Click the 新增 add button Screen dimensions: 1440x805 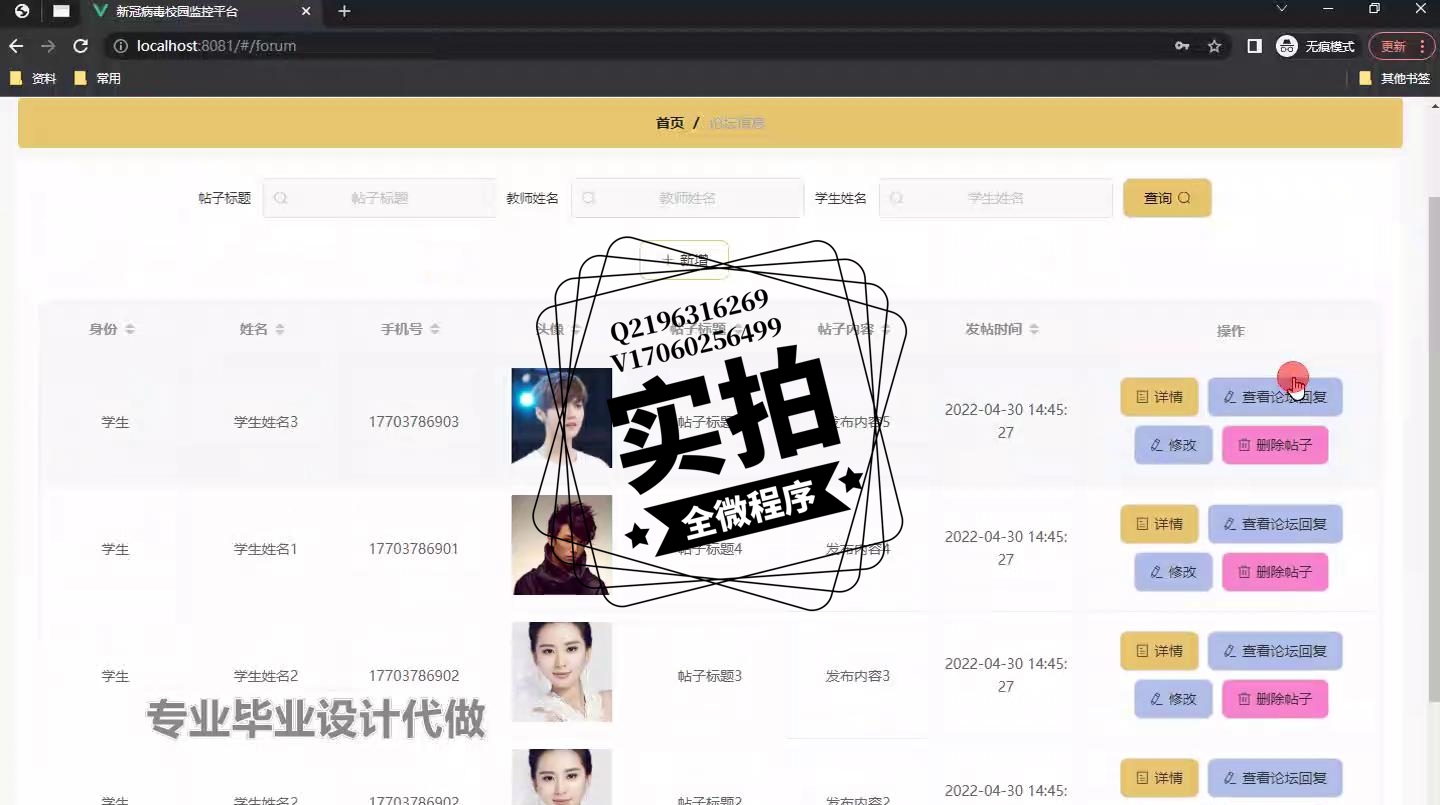(x=684, y=260)
